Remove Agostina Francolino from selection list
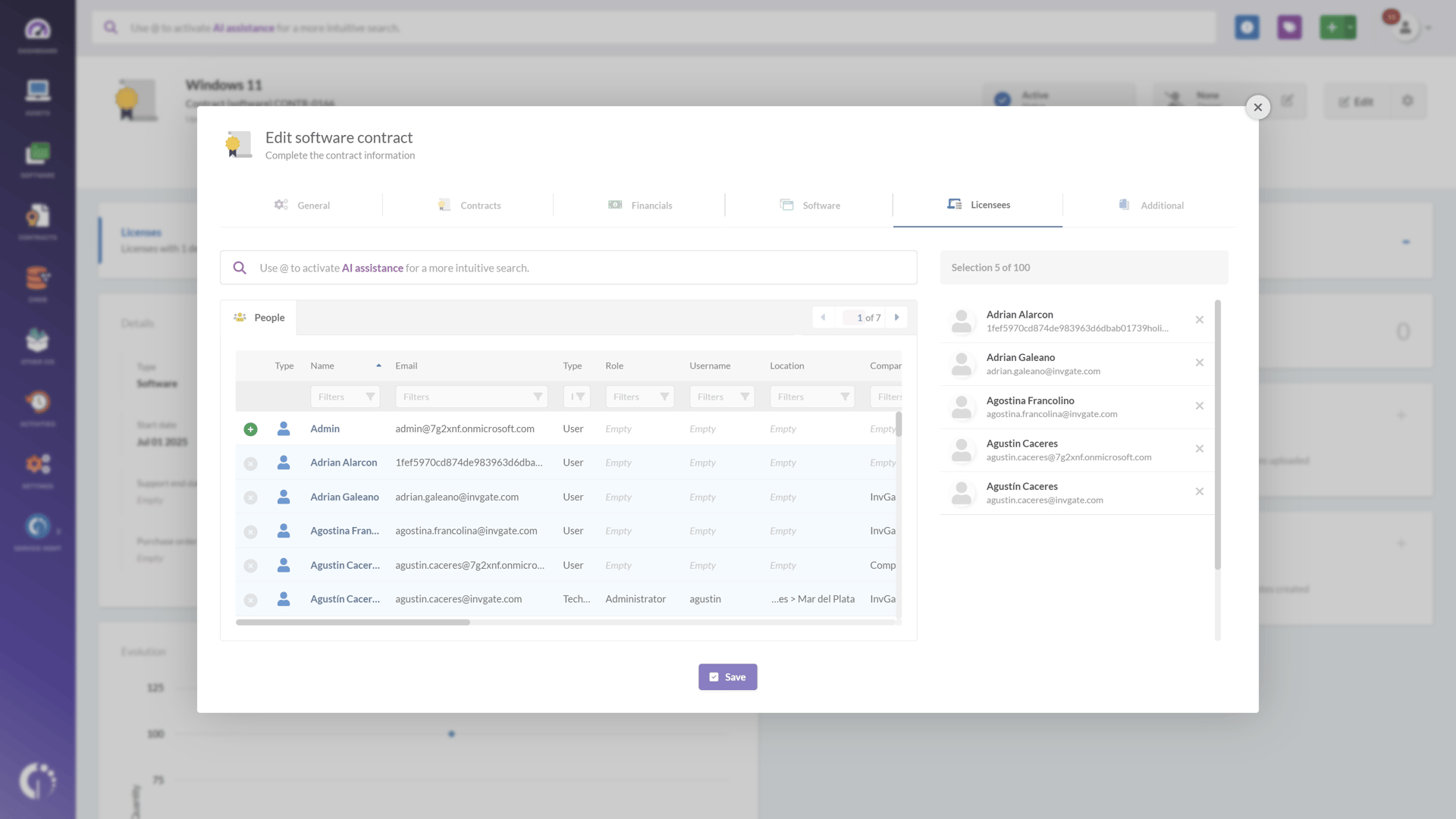The image size is (1456, 819). point(1199,406)
